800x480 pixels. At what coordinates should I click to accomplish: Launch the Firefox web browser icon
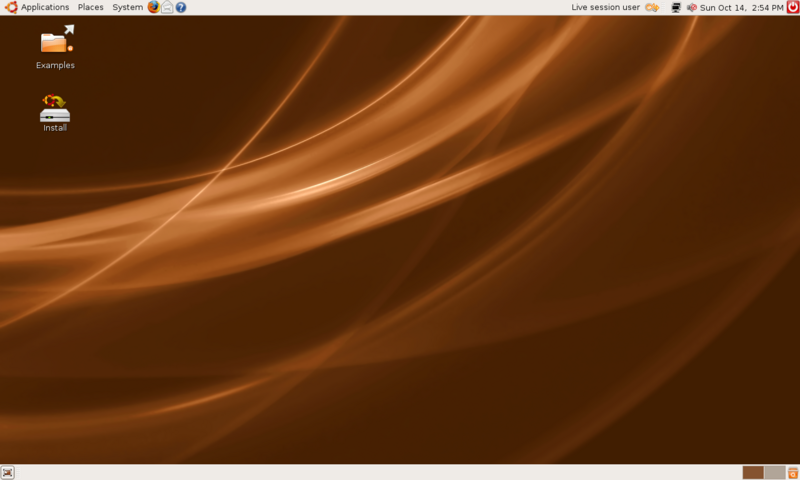[154, 7]
